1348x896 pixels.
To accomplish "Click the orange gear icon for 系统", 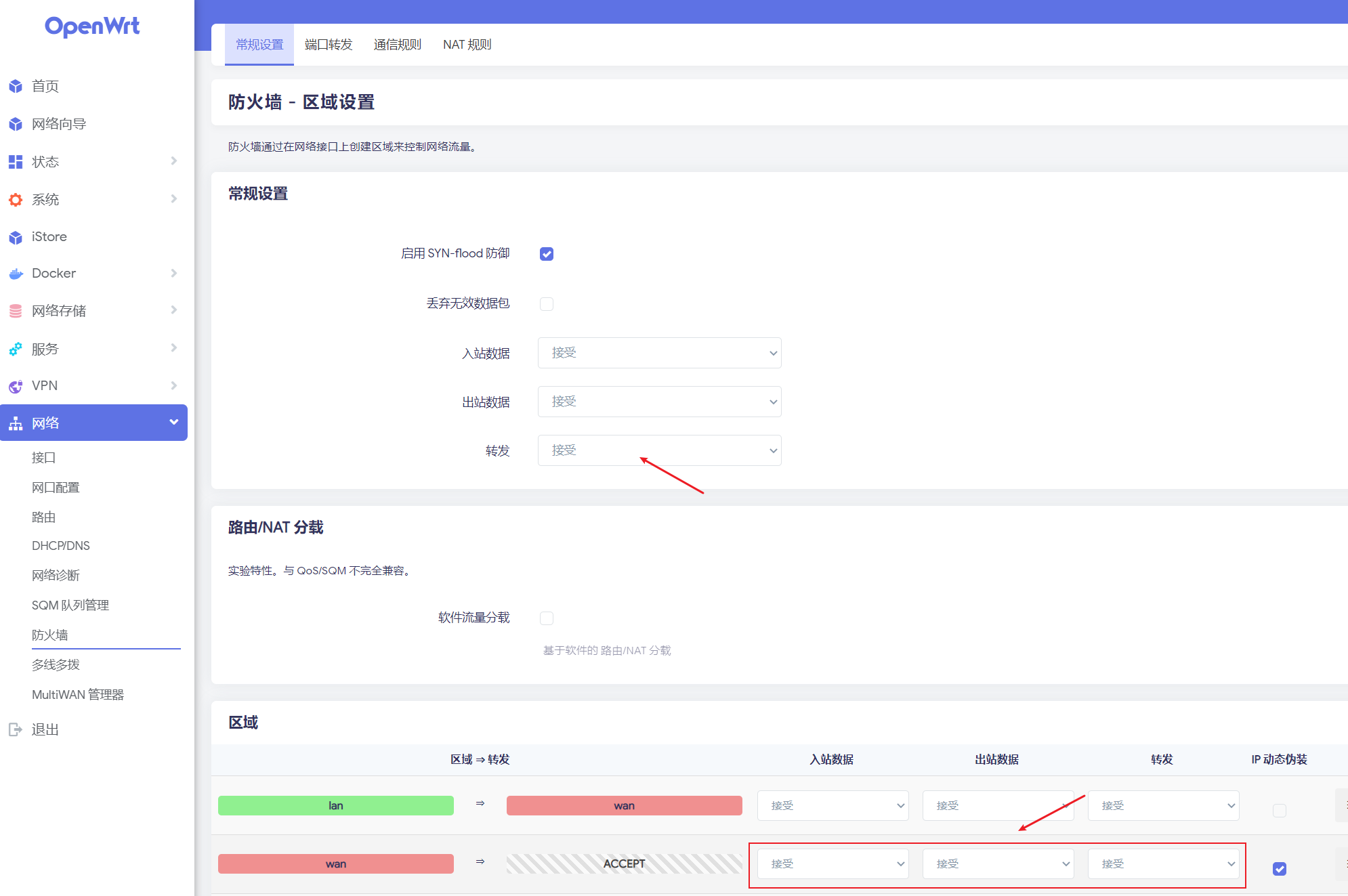I will click(x=16, y=200).
